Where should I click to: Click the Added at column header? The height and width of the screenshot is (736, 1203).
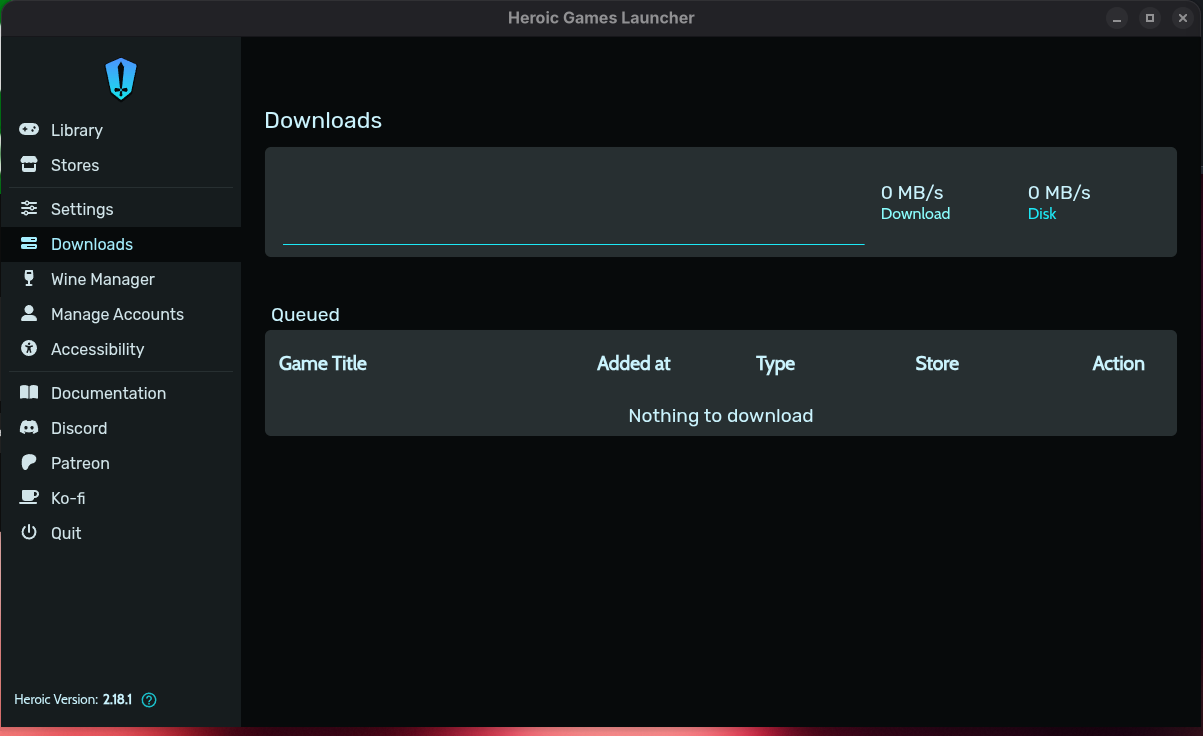point(634,364)
